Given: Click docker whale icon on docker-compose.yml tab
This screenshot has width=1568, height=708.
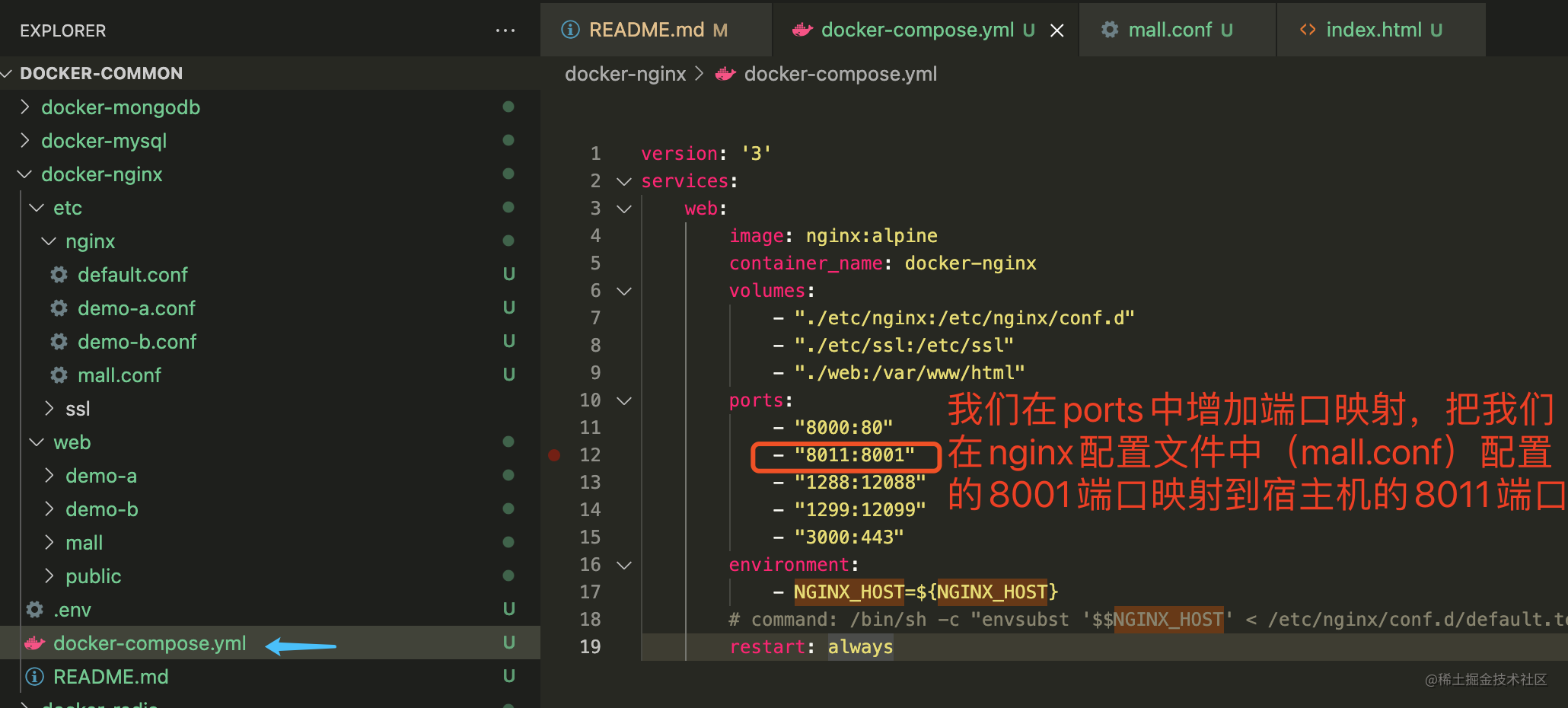Looking at the screenshot, I should (802, 30).
